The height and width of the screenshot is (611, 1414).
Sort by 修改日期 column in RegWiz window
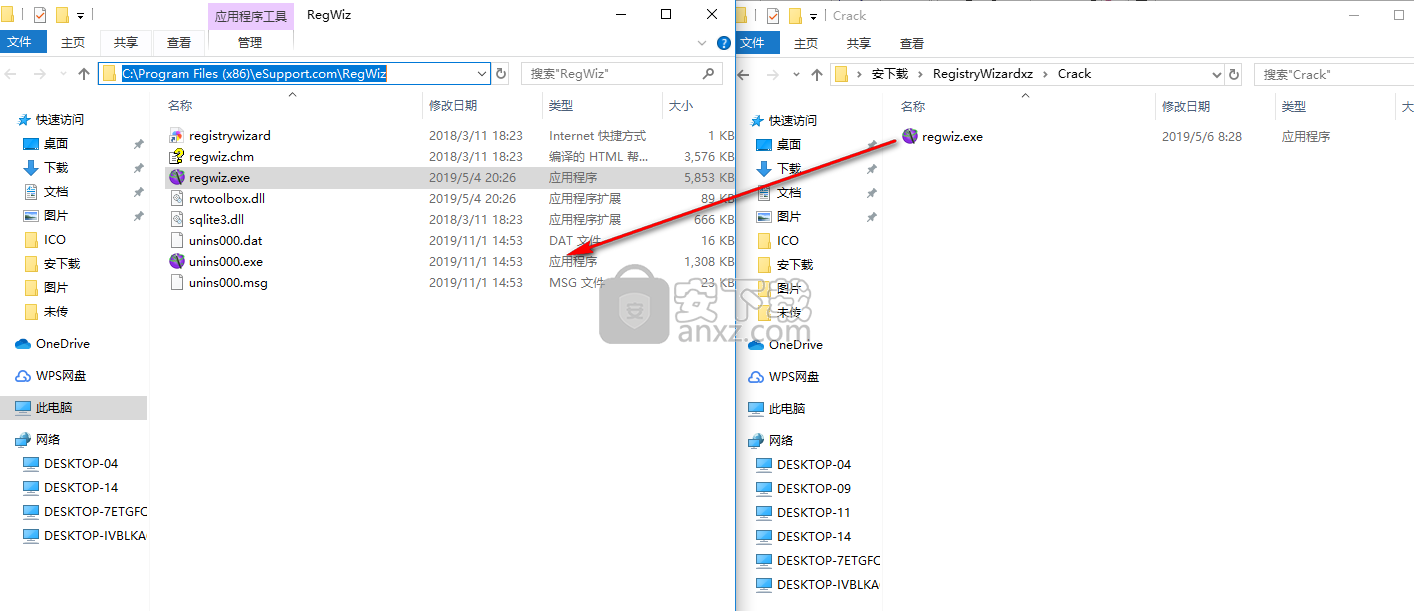tap(453, 105)
